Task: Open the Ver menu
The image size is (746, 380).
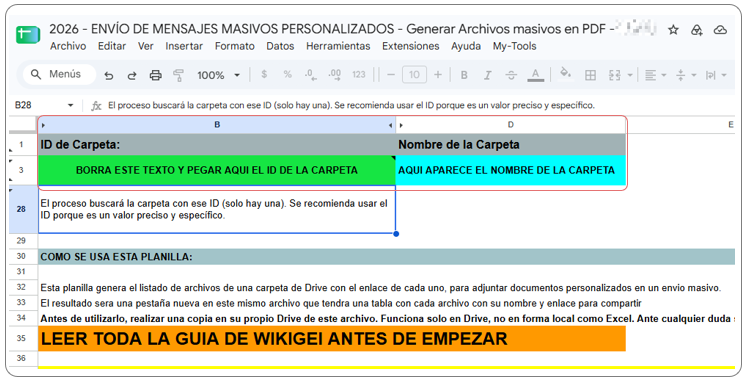Action: [x=146, y=46]
